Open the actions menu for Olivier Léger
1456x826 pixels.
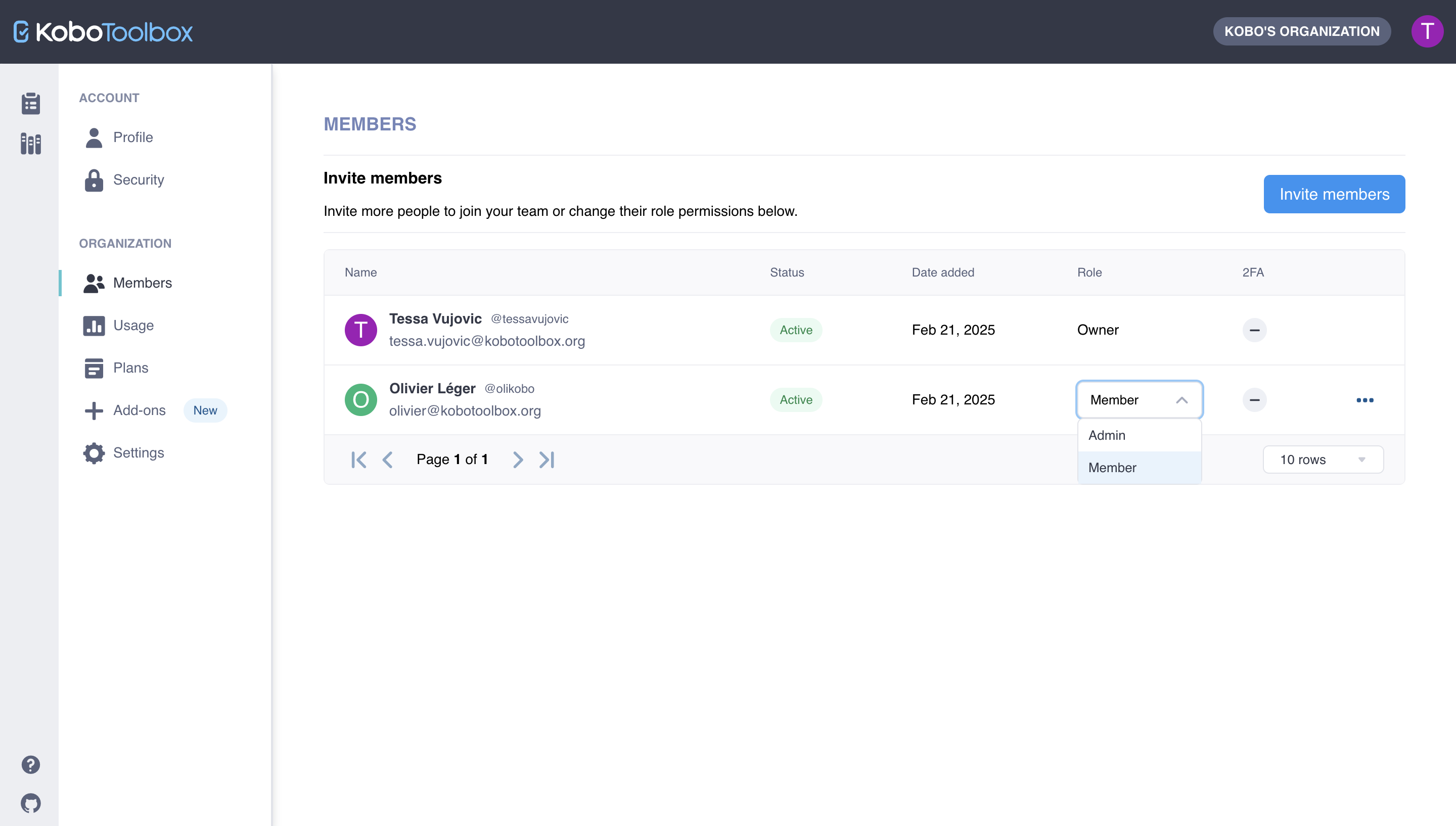tap(1364, 400)
